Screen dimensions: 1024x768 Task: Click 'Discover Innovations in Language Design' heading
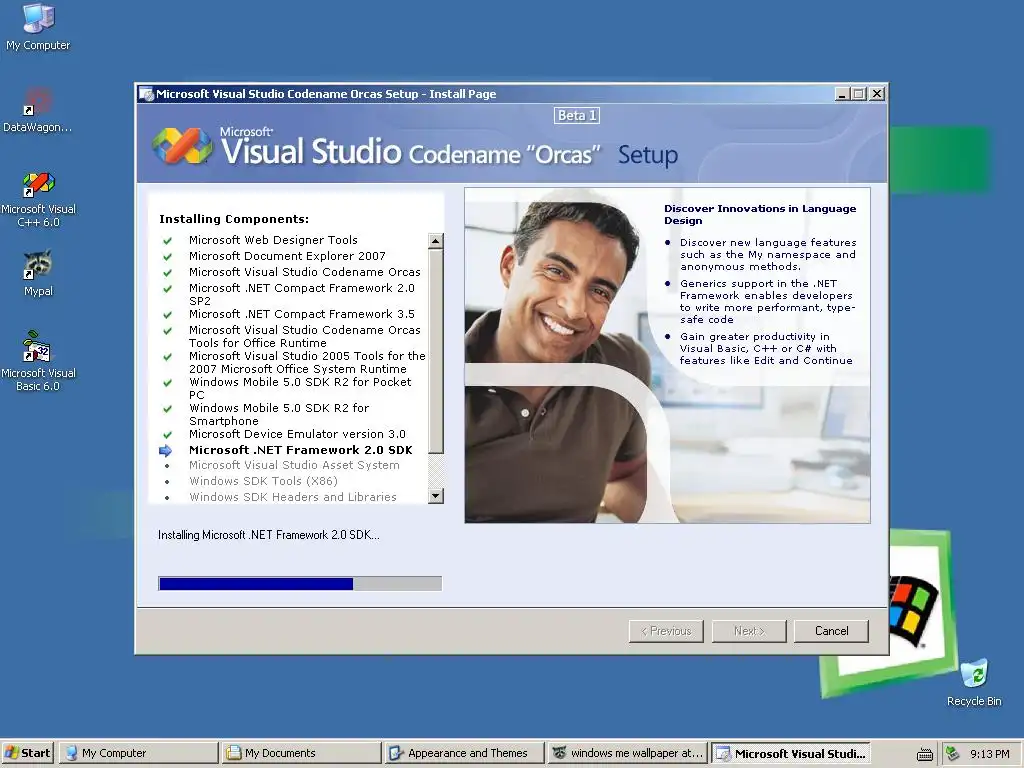pos(760,214)
